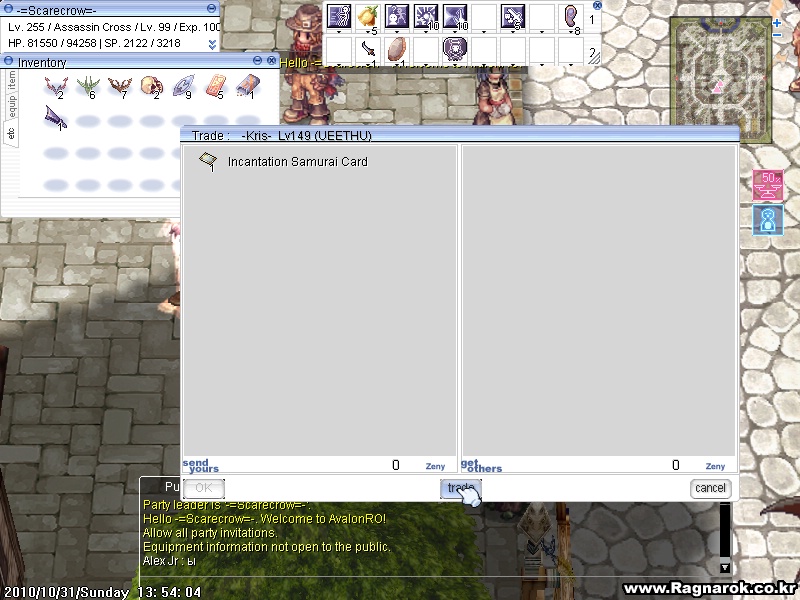Expand the character info window with the double arrow

point(212,45)
